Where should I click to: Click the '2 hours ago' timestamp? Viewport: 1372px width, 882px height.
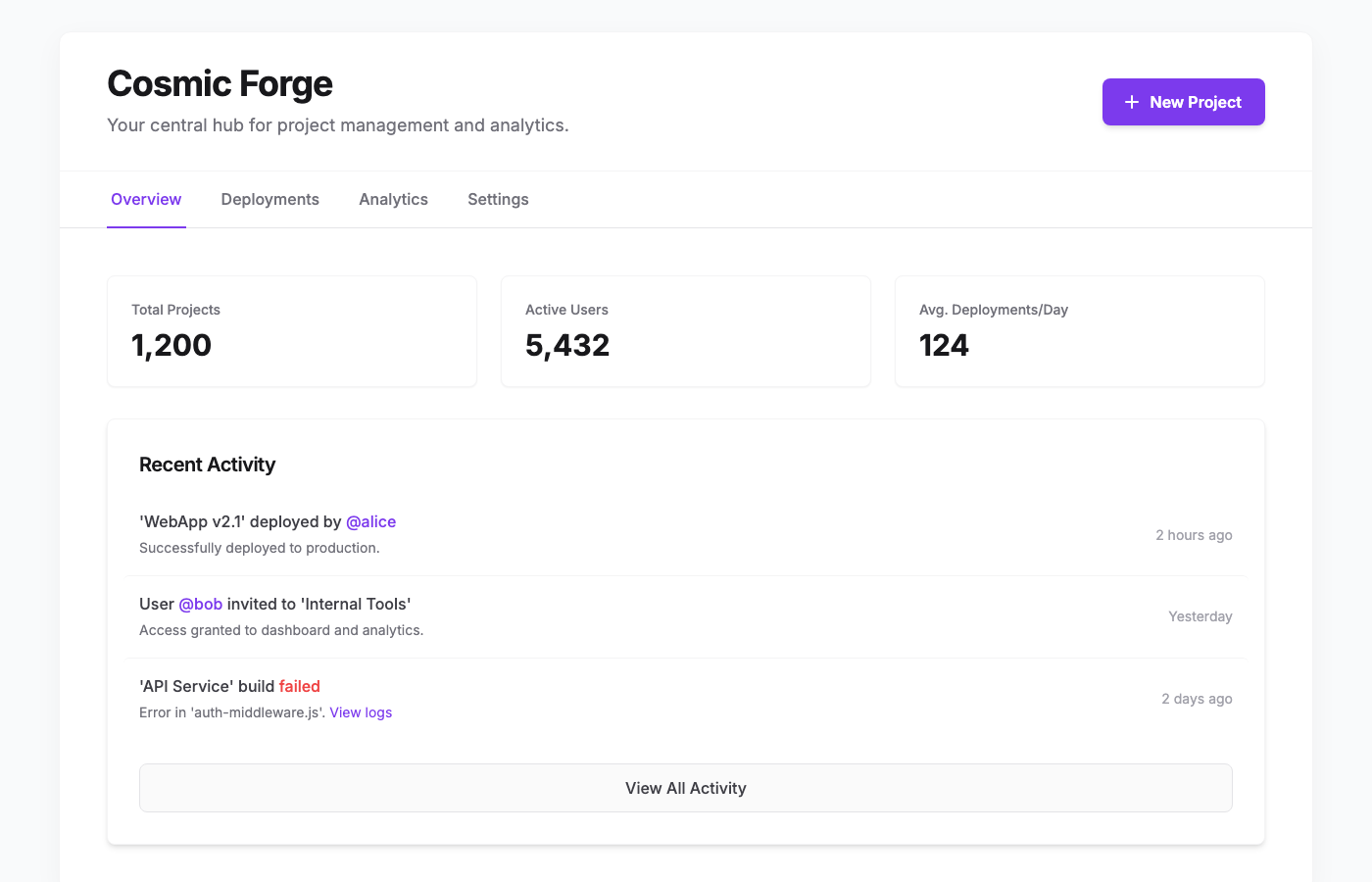click(x=1194, y=535)
